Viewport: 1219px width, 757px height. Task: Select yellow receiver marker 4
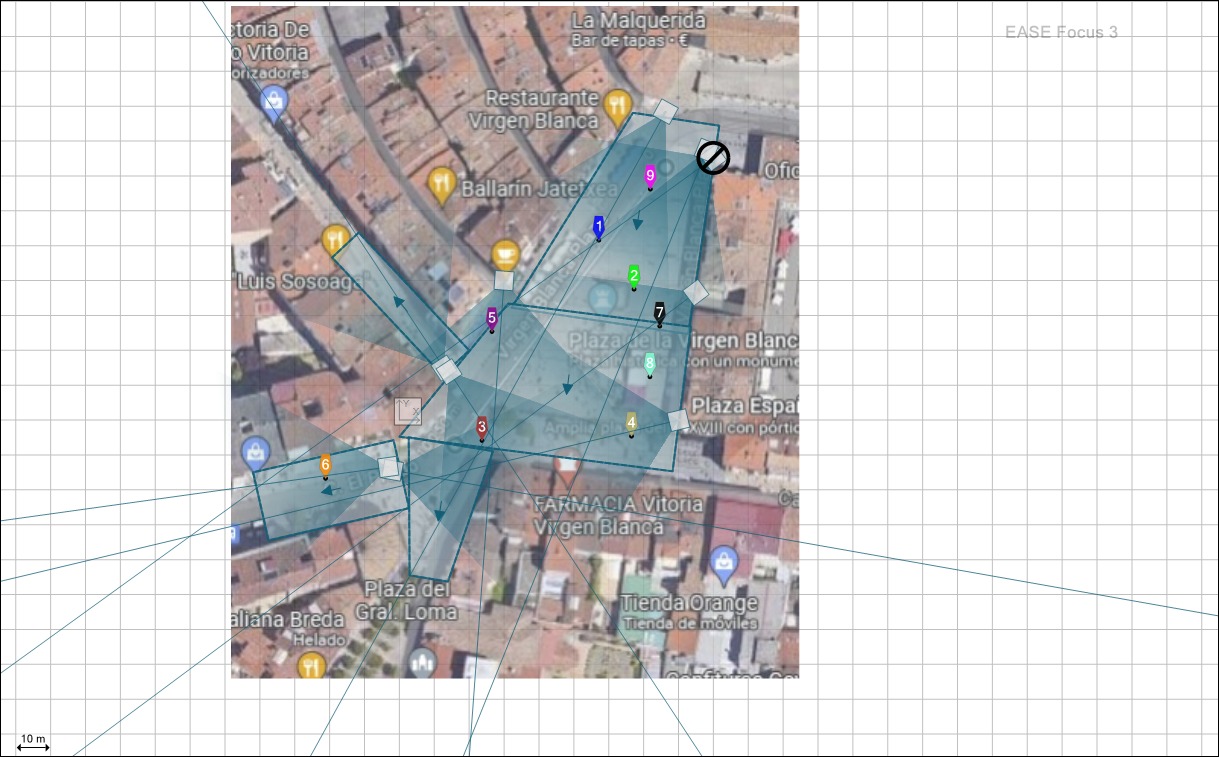[631, 423]
